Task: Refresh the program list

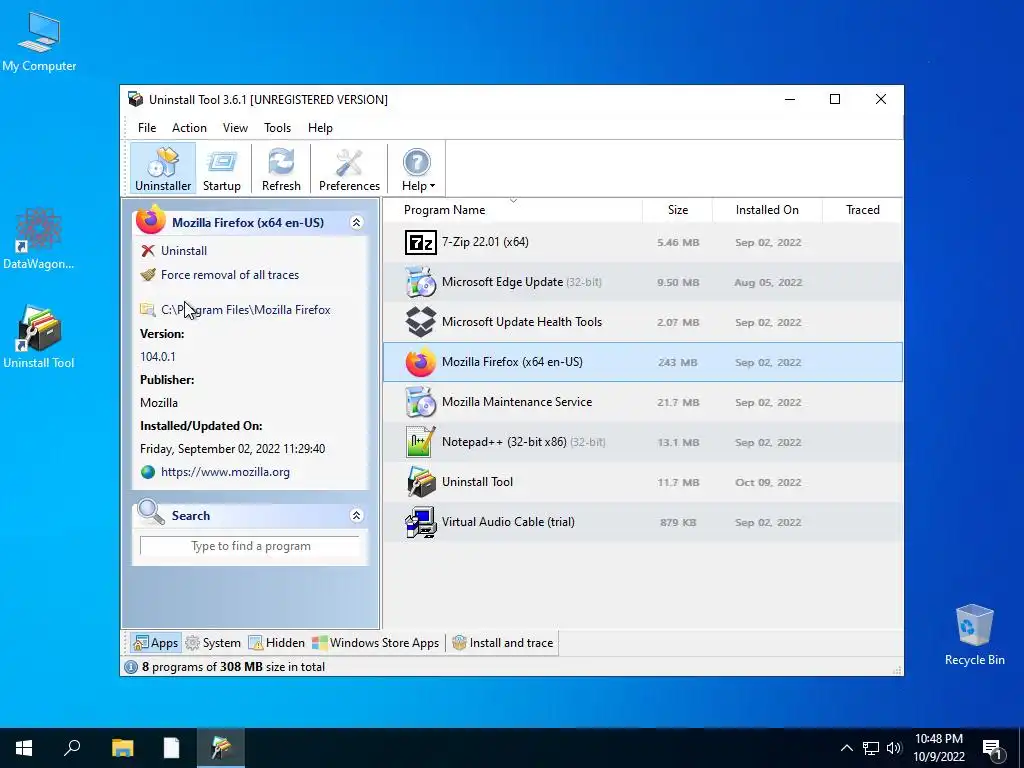Action: click(281, 169)
